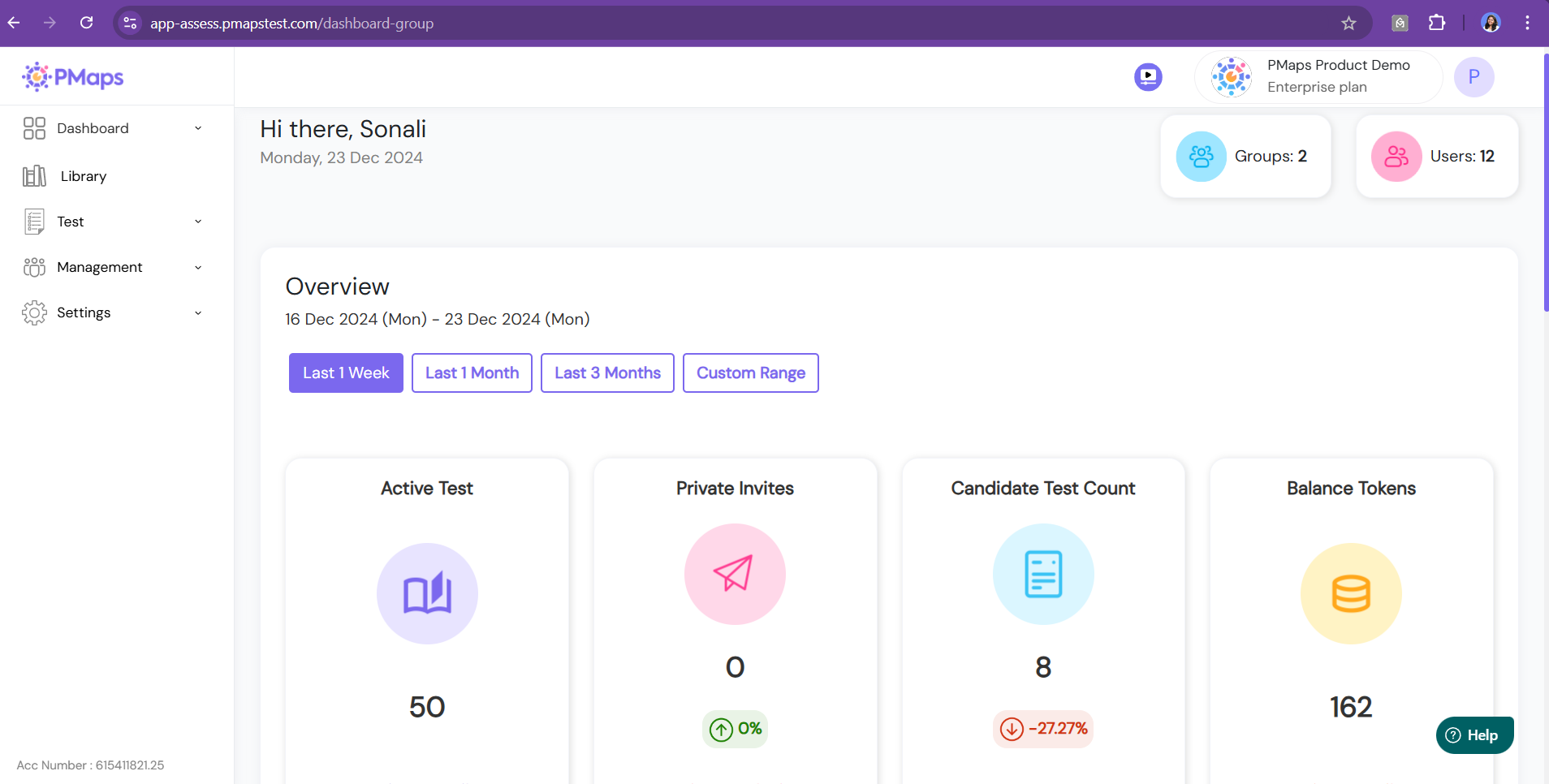
Task: Expand the Dashboard menu chevron
Action: pos(198,127)
